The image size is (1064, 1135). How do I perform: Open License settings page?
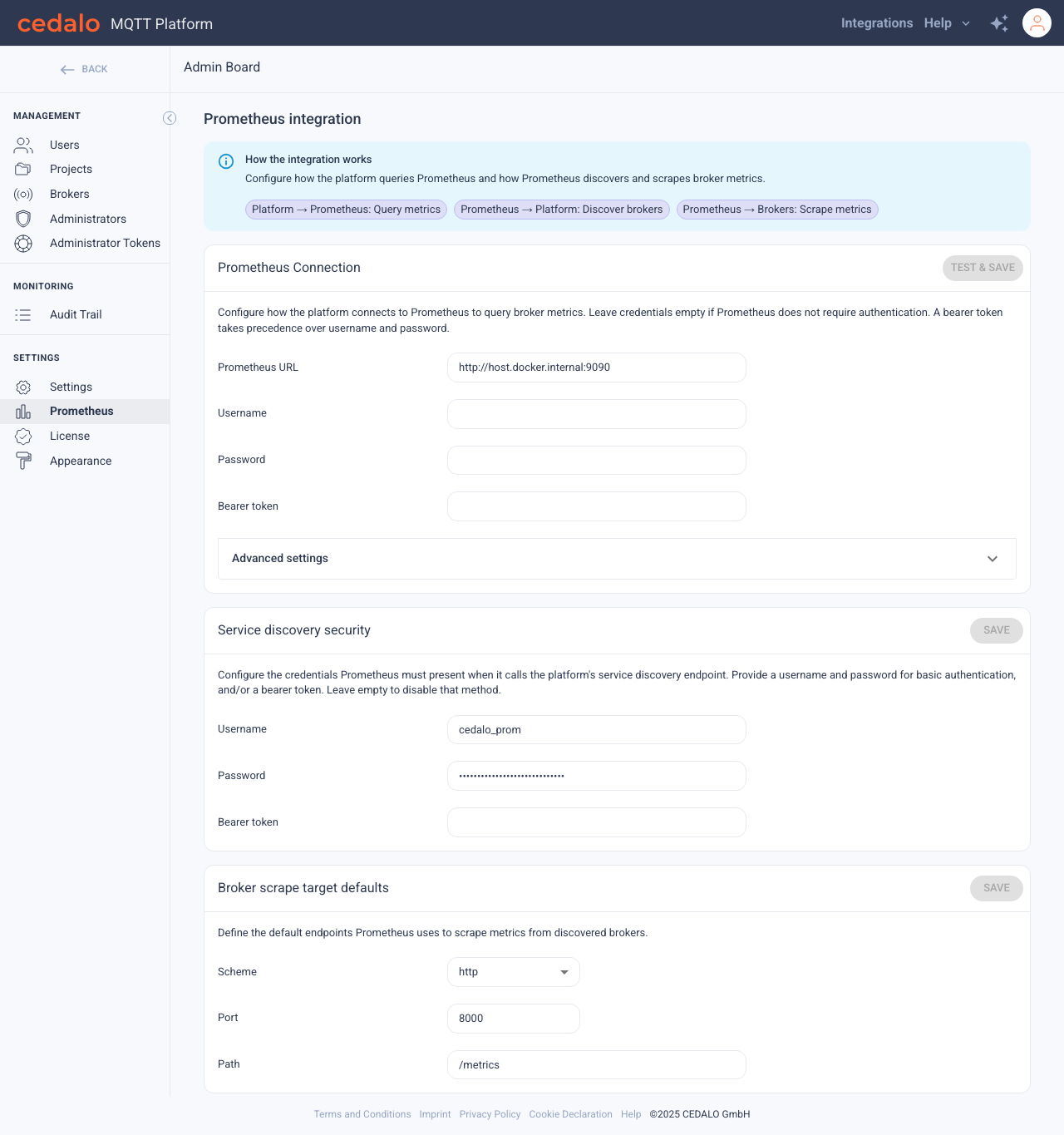coord(70,437)
